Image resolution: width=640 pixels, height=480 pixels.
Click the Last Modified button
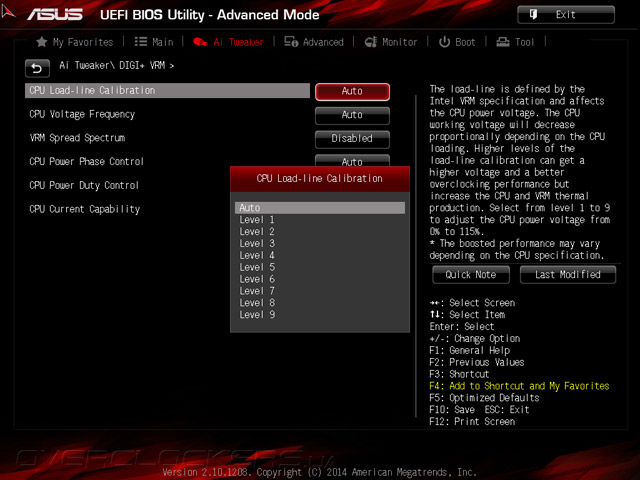tap(568, 275)
